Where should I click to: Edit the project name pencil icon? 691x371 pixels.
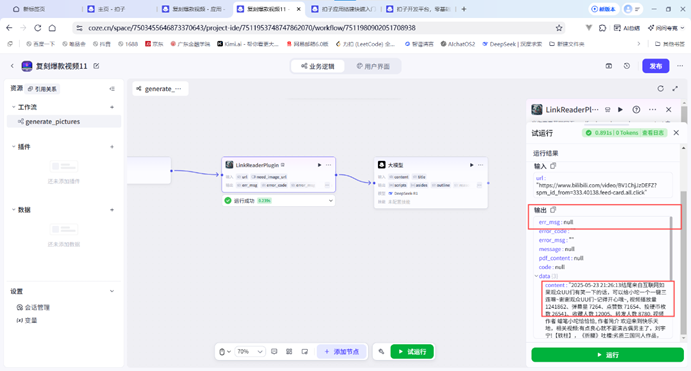coord(96,66)
